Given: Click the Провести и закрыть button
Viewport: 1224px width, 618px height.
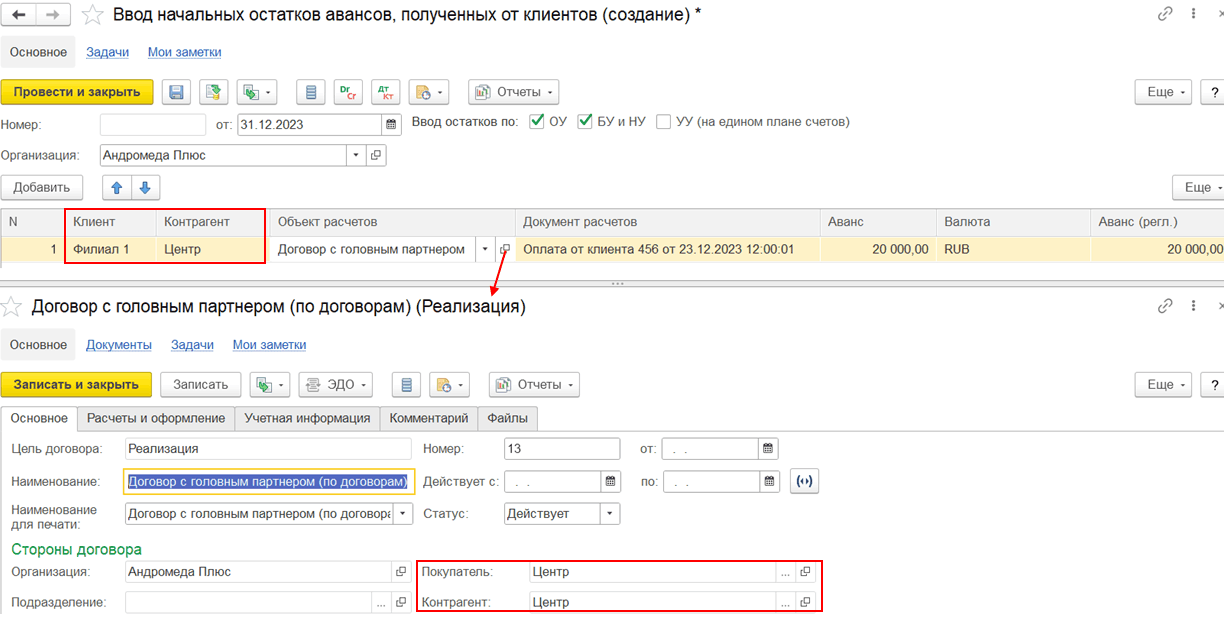Looking at the screenshot, I should 77,92.
